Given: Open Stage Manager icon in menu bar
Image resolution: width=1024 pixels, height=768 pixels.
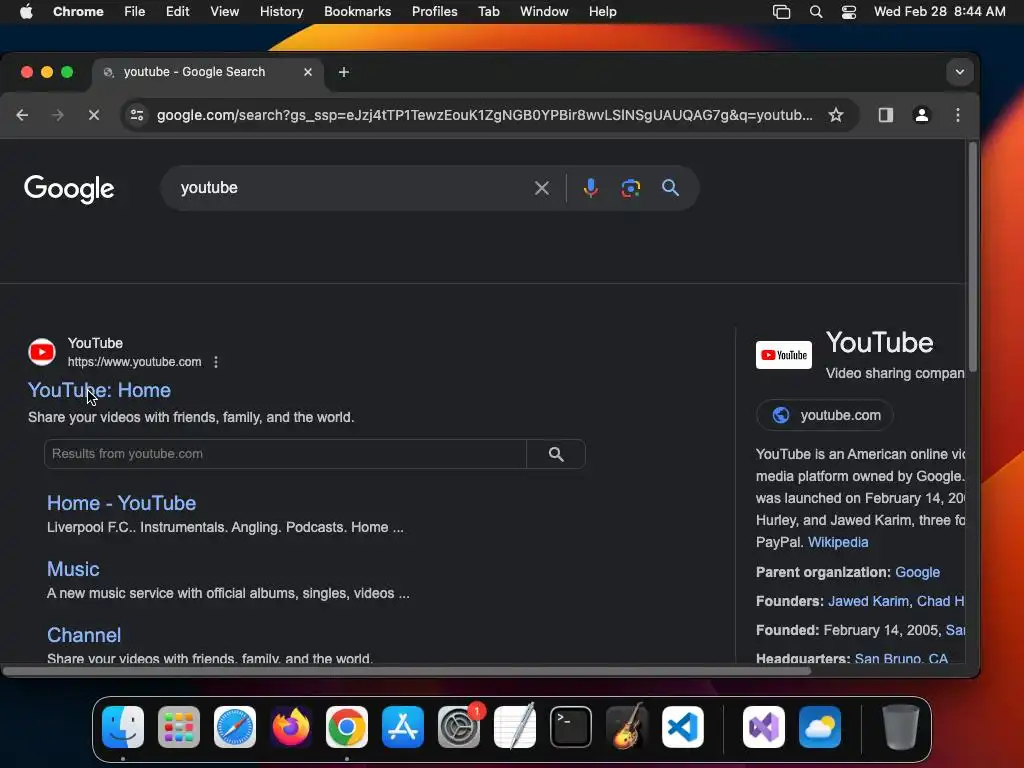Looking at the screenshot, I should 781,11.
